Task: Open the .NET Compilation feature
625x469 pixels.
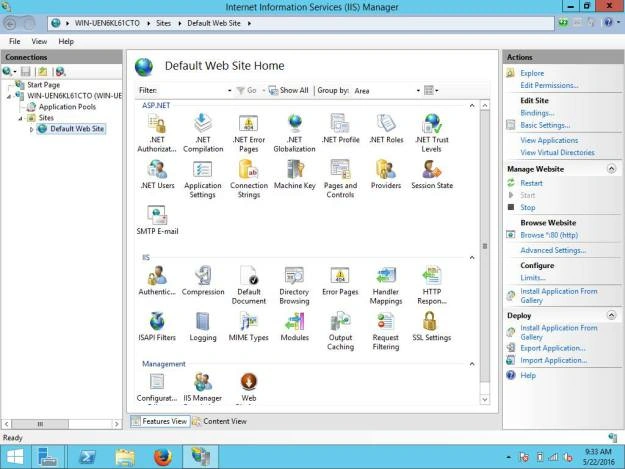Action: click(x=203, y=133)
